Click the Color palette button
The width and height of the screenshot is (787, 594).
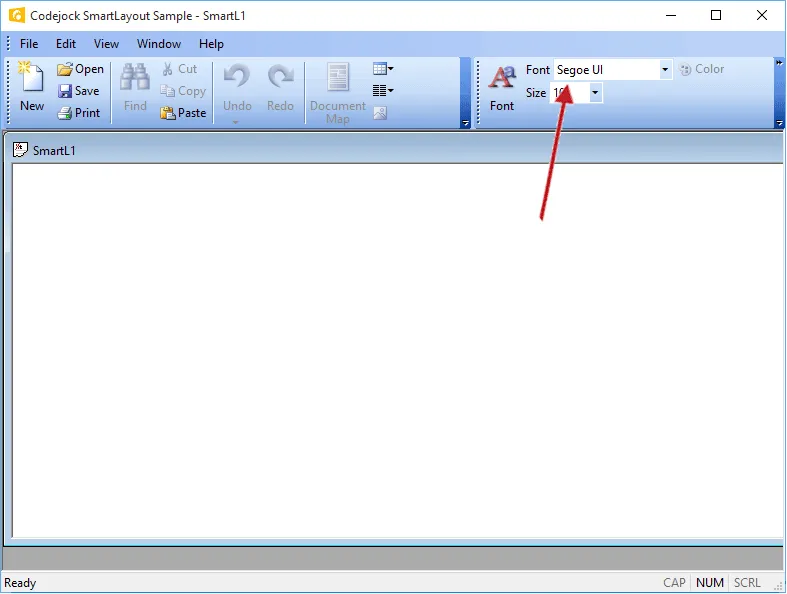(701, 69)
